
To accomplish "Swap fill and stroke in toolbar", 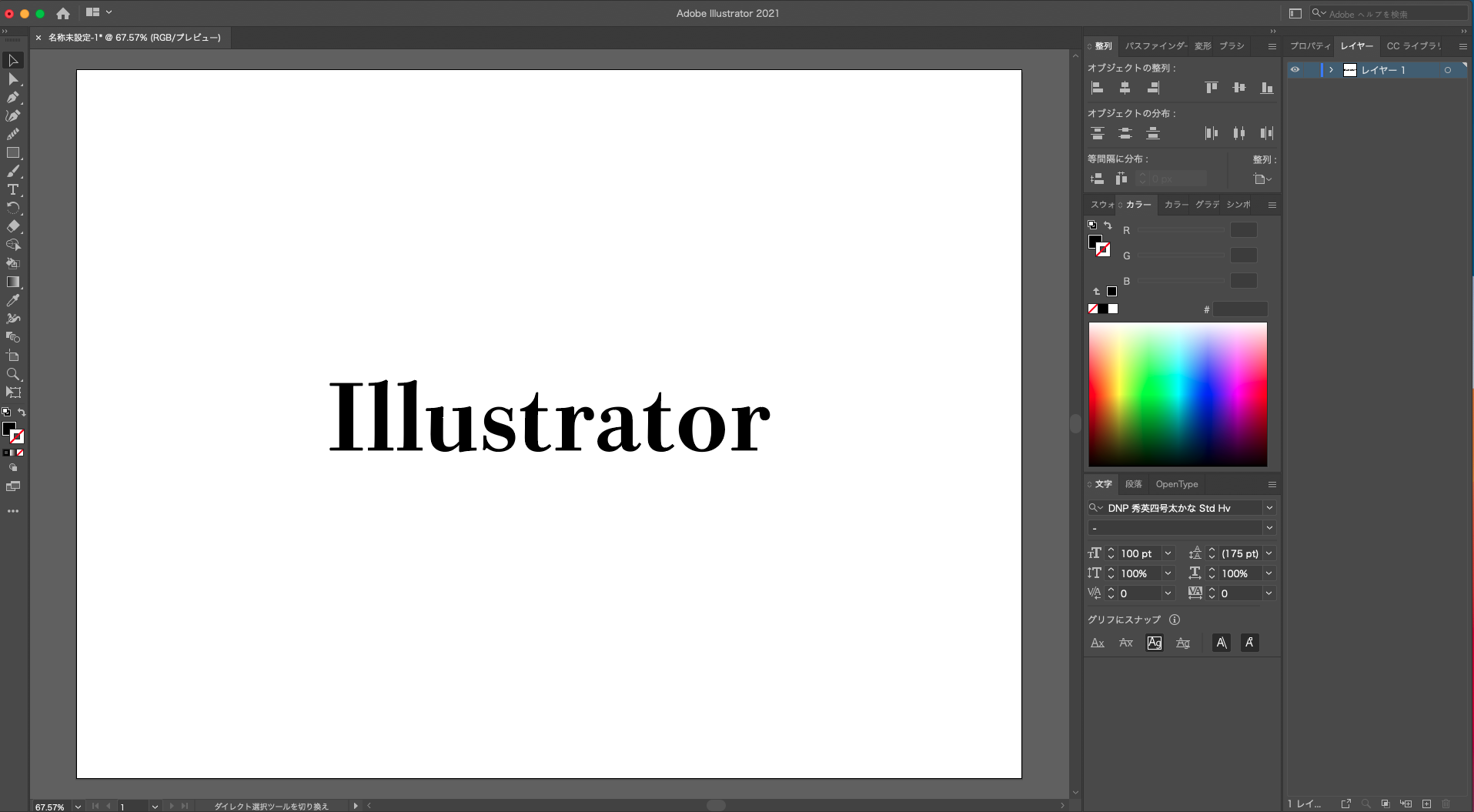I will coord(22,413).
